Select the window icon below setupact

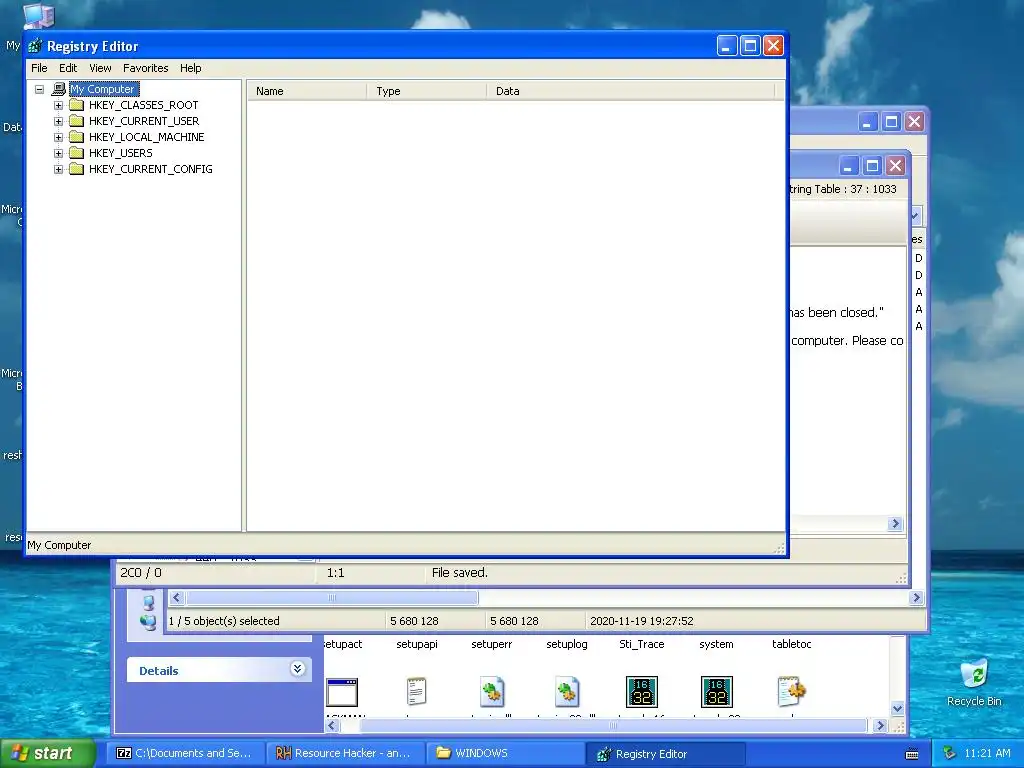pos(342,692)
